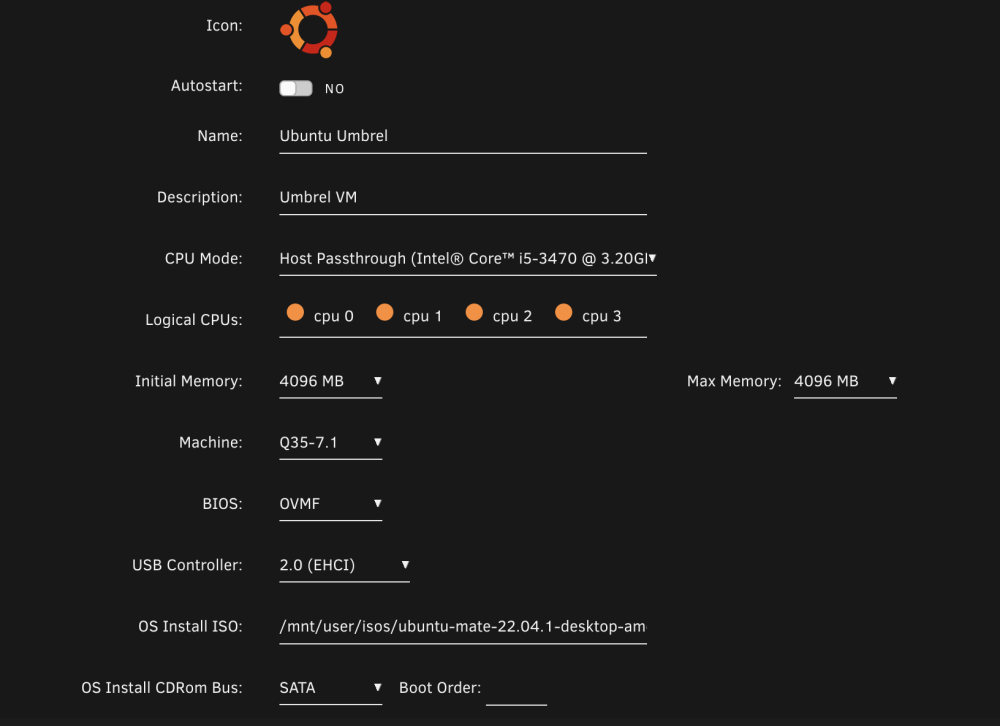The image size is (1000, 726).
Task: Toggle the cpu 0 checkbox
Action: point(295,313)
